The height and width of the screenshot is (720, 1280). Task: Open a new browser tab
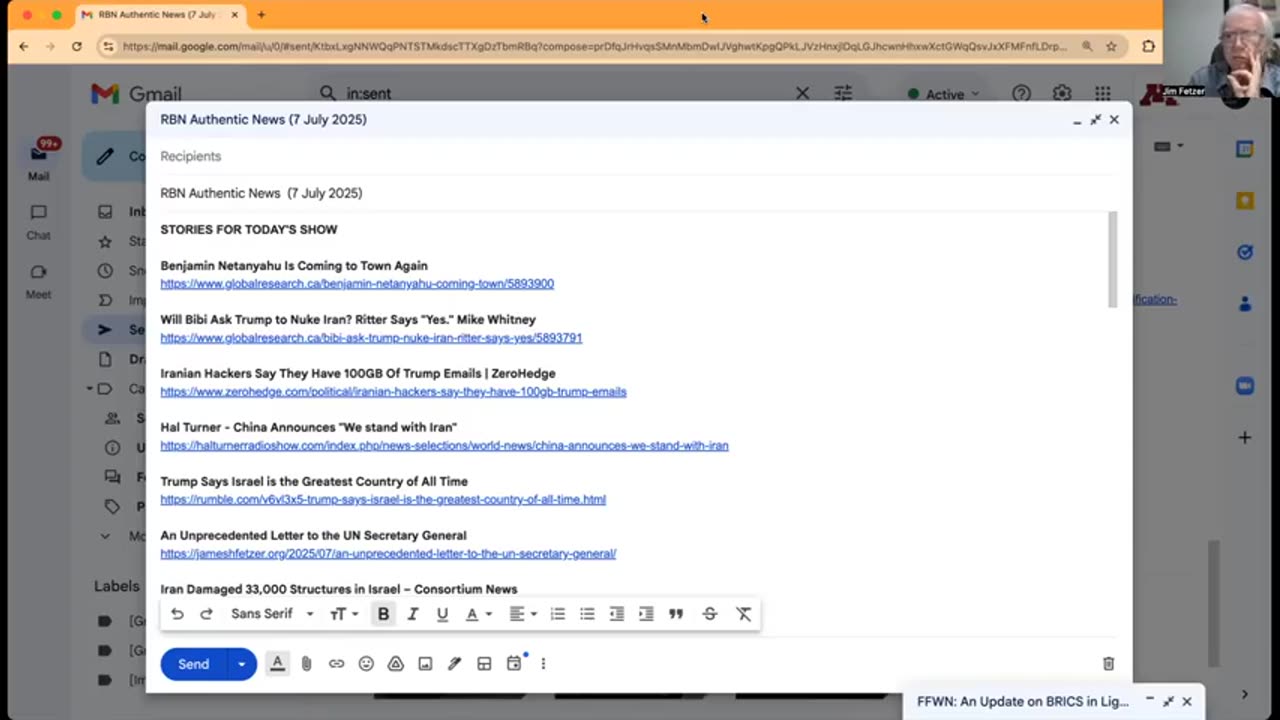pyautogui.click(x=261, y=15)
